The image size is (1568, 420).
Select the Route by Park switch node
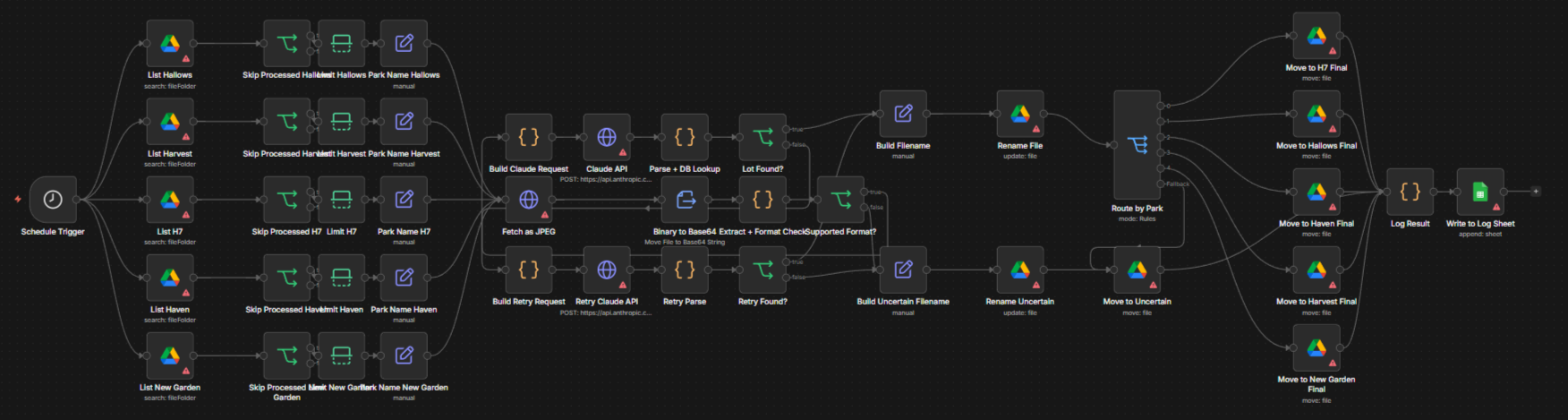click(1137, 144)
